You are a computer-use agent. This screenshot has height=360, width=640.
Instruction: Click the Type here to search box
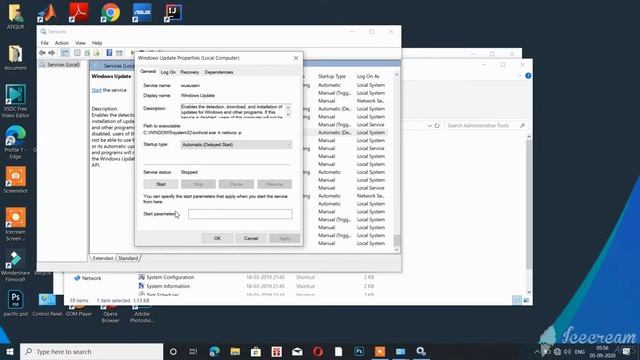91,351
